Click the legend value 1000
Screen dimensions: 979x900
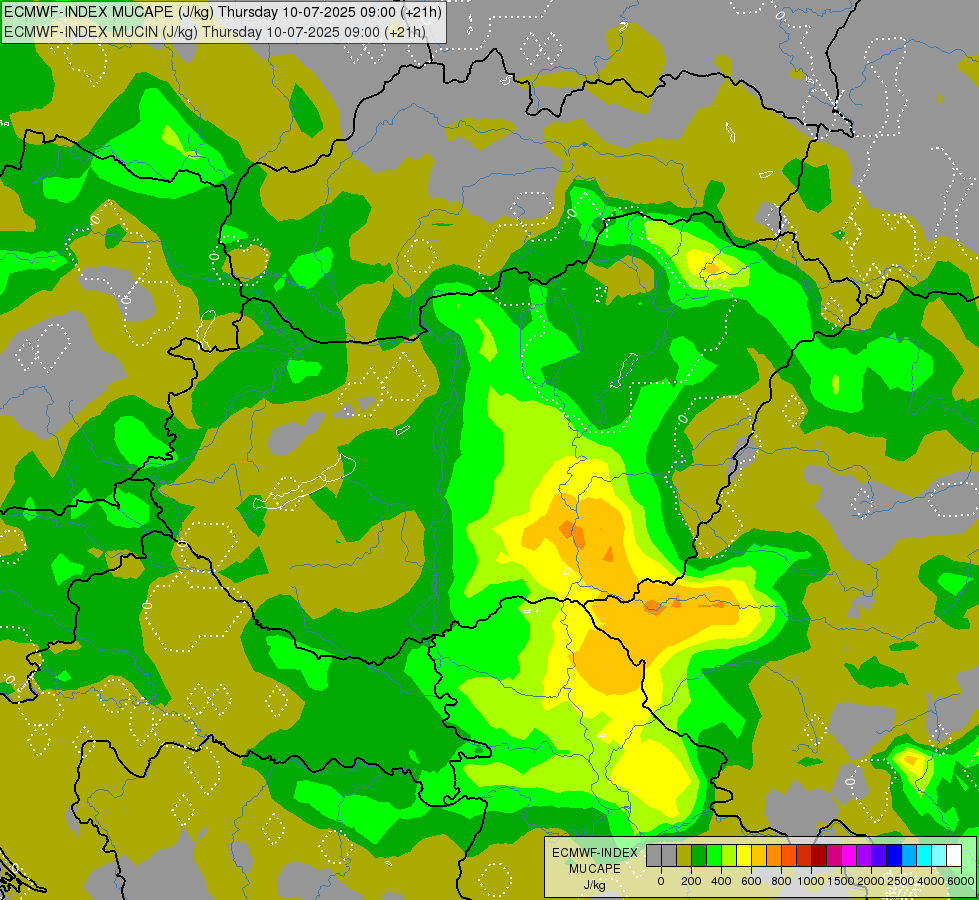click(812, 881)
